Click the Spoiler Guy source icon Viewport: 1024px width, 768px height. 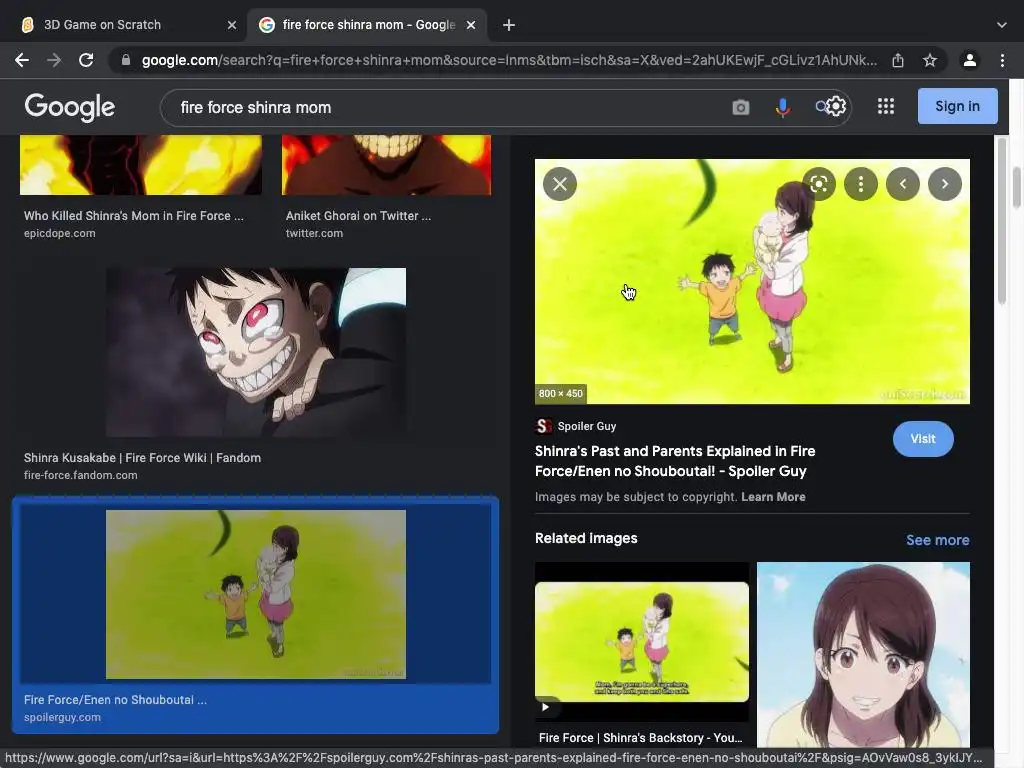[543, 426]
